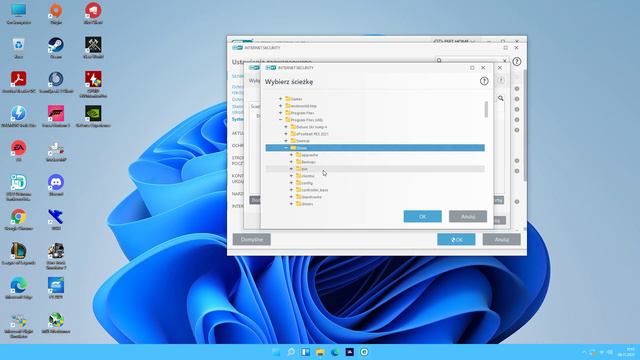The width and height of the screenshot is (640, 360).
Task: Collapse the Program Files (x86) node
Action: (x=280, y=120)
